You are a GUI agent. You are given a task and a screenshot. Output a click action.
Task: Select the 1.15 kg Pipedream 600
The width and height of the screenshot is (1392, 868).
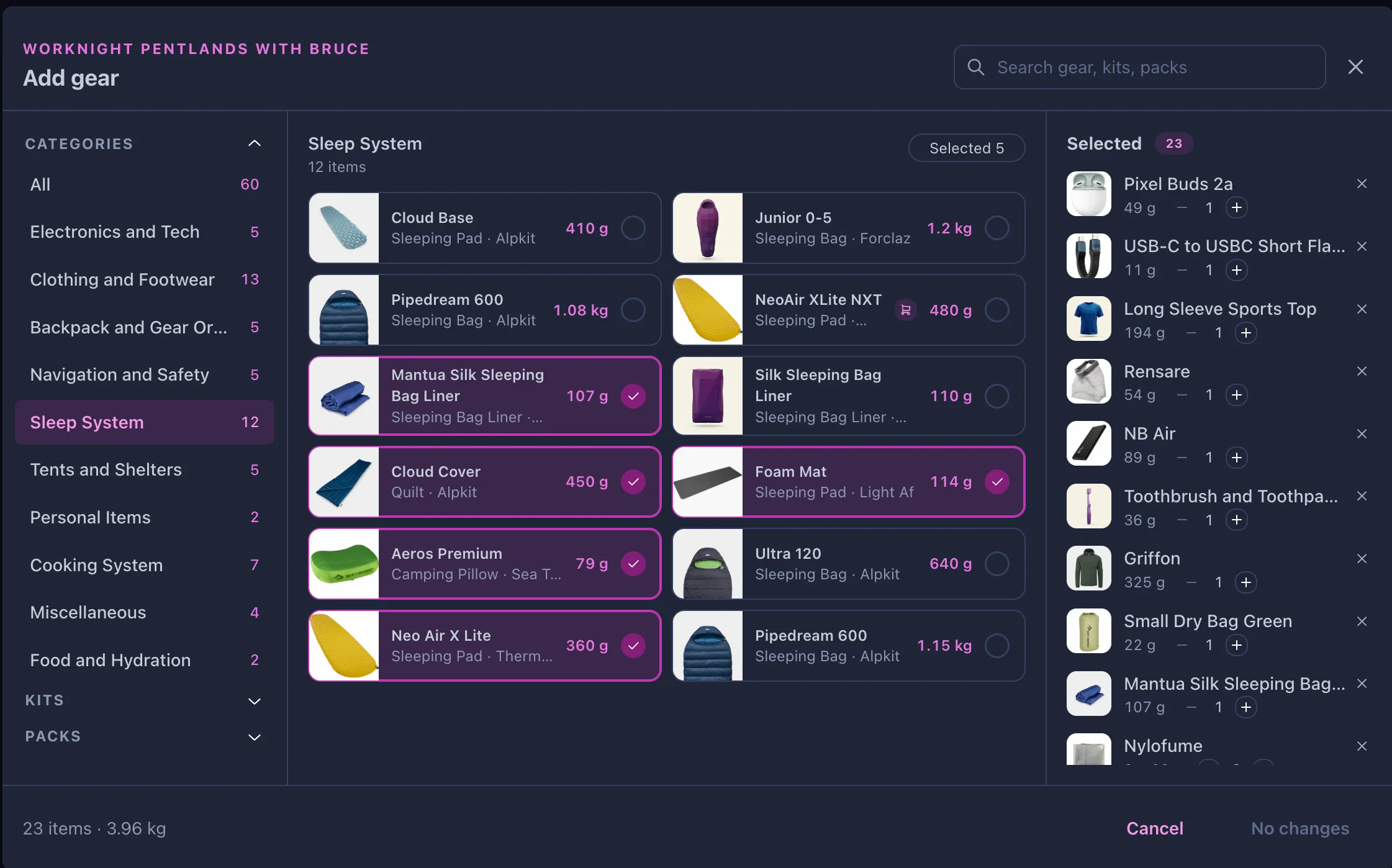pyautogui.click(x=997, y=646)
